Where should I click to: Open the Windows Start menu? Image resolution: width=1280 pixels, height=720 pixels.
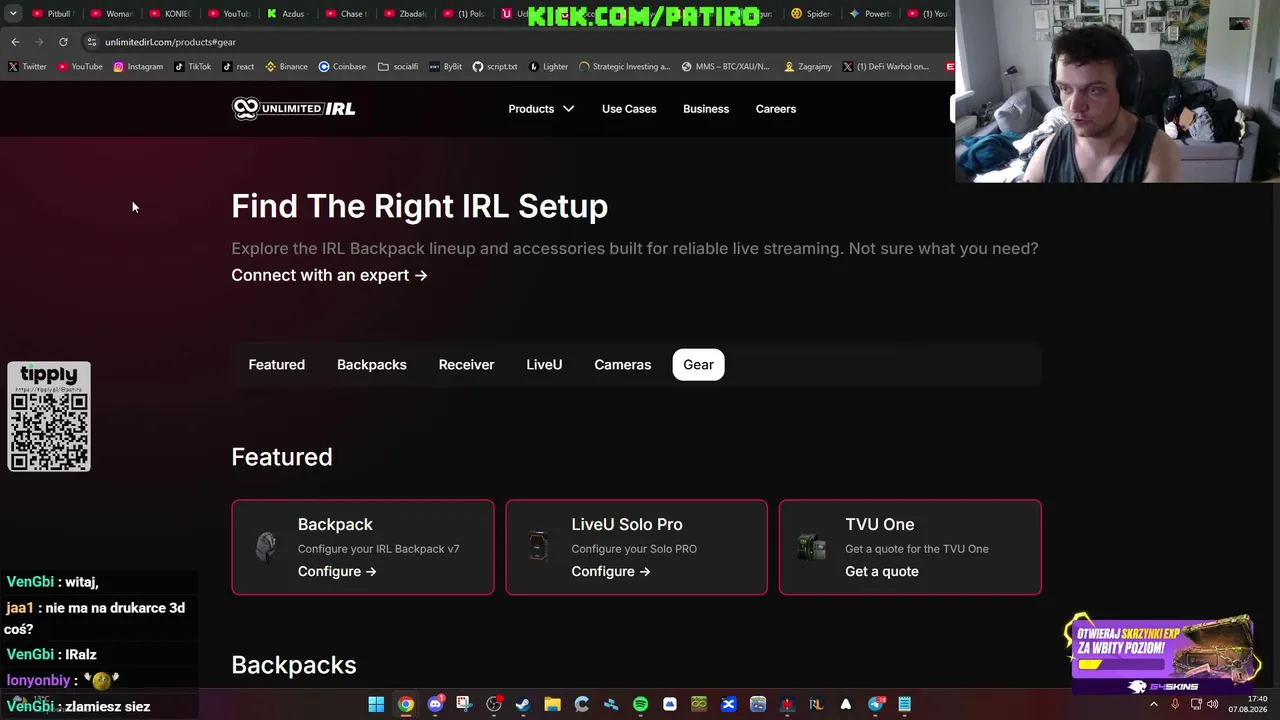click(376, 705)
